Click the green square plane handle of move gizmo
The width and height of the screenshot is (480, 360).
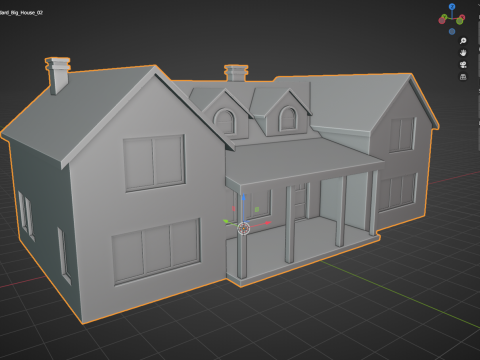click(257, 209)
